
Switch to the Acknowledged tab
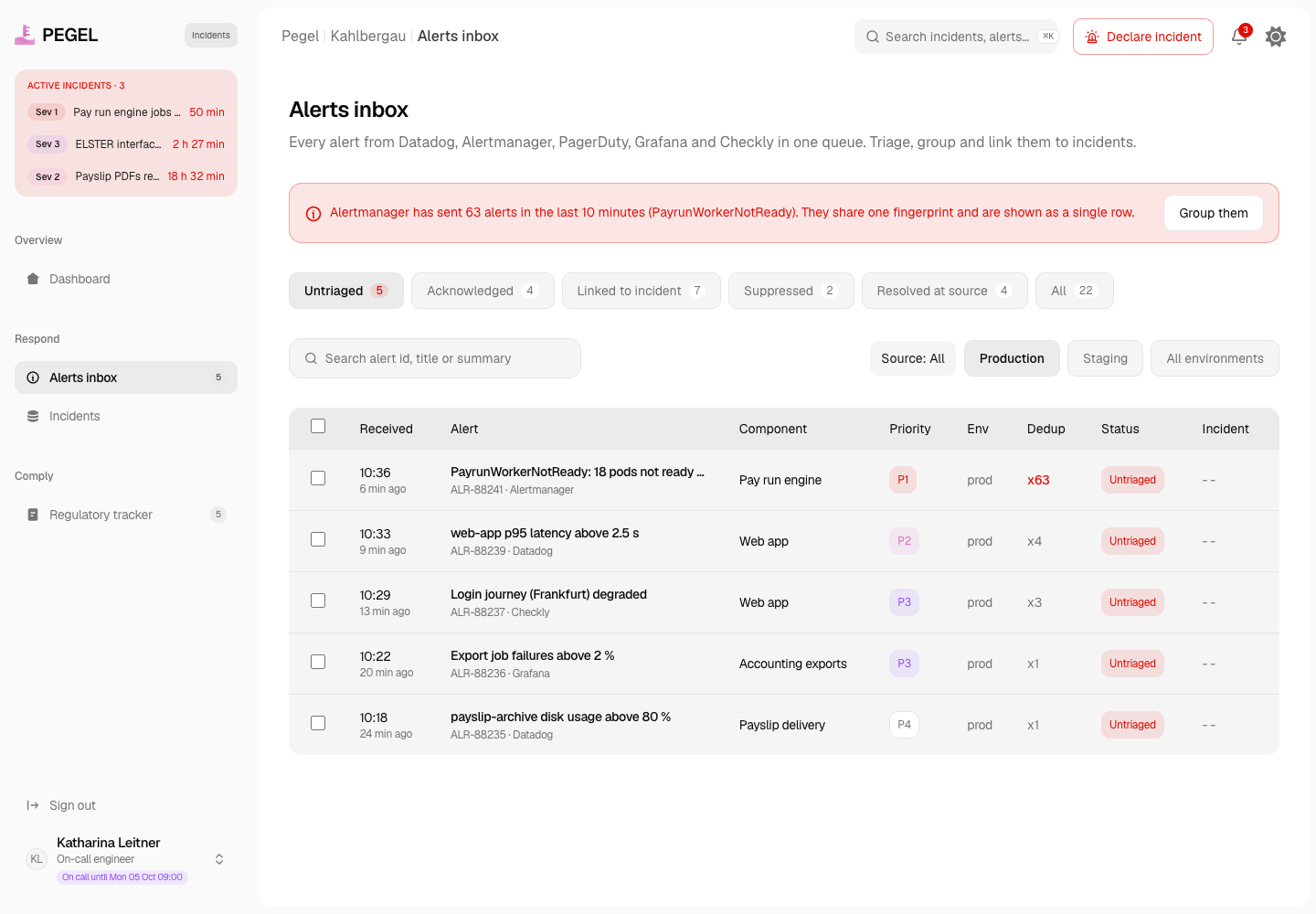(x=483, y=291)
